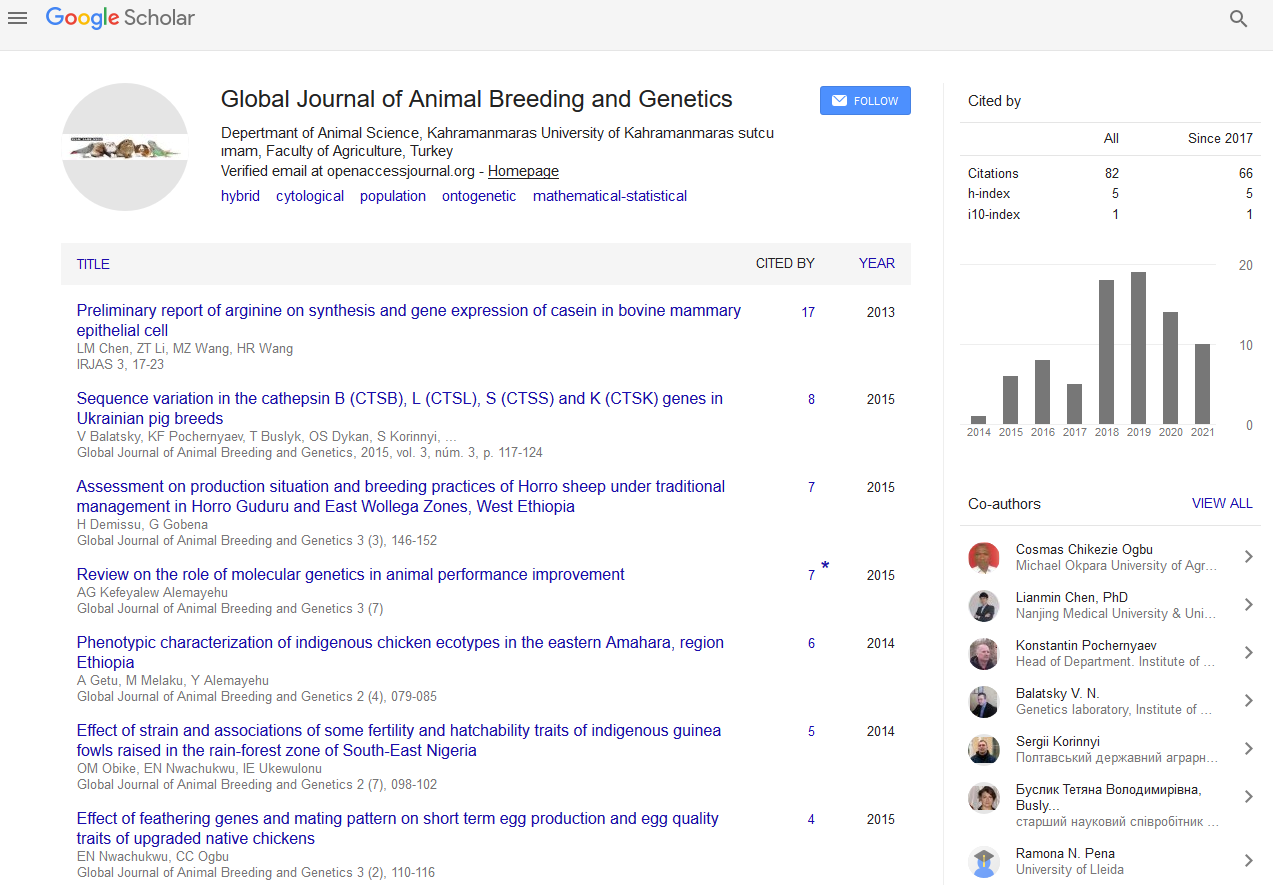
Task: Click the 2019 bar in citations chart
Action: (1138, 348)
